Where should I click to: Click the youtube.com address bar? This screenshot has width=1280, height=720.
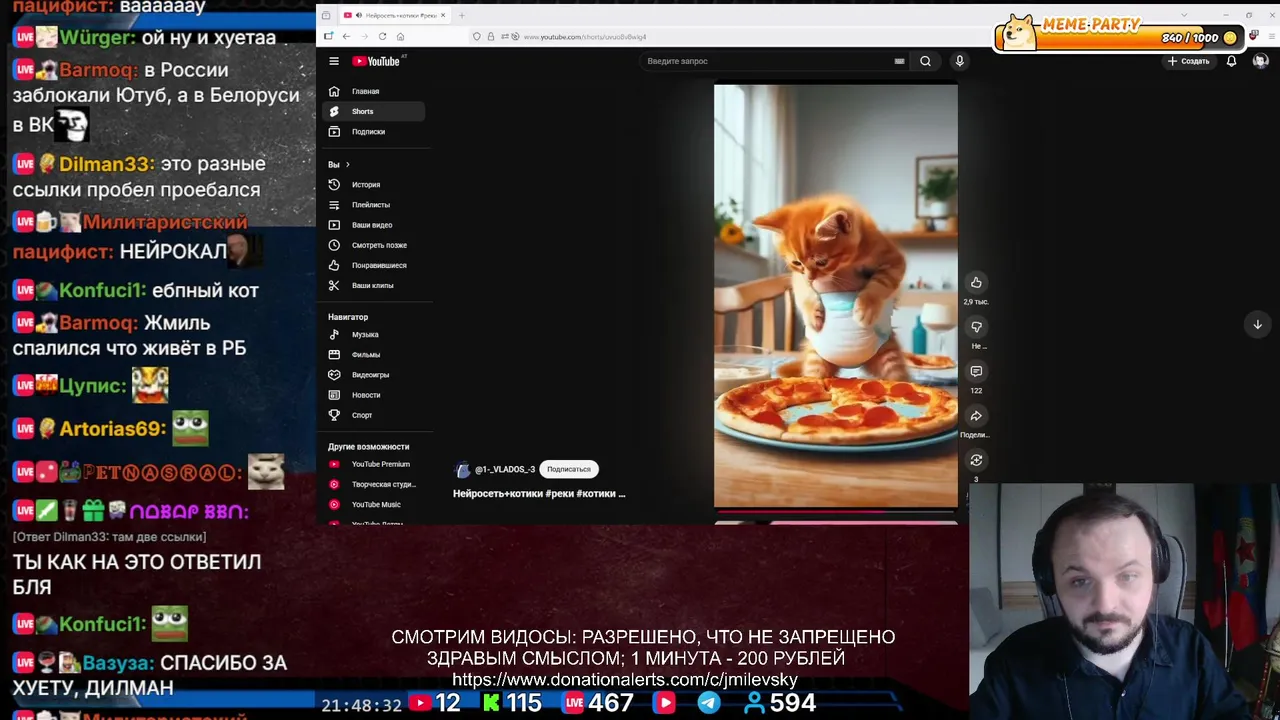[x=585, y=37]
